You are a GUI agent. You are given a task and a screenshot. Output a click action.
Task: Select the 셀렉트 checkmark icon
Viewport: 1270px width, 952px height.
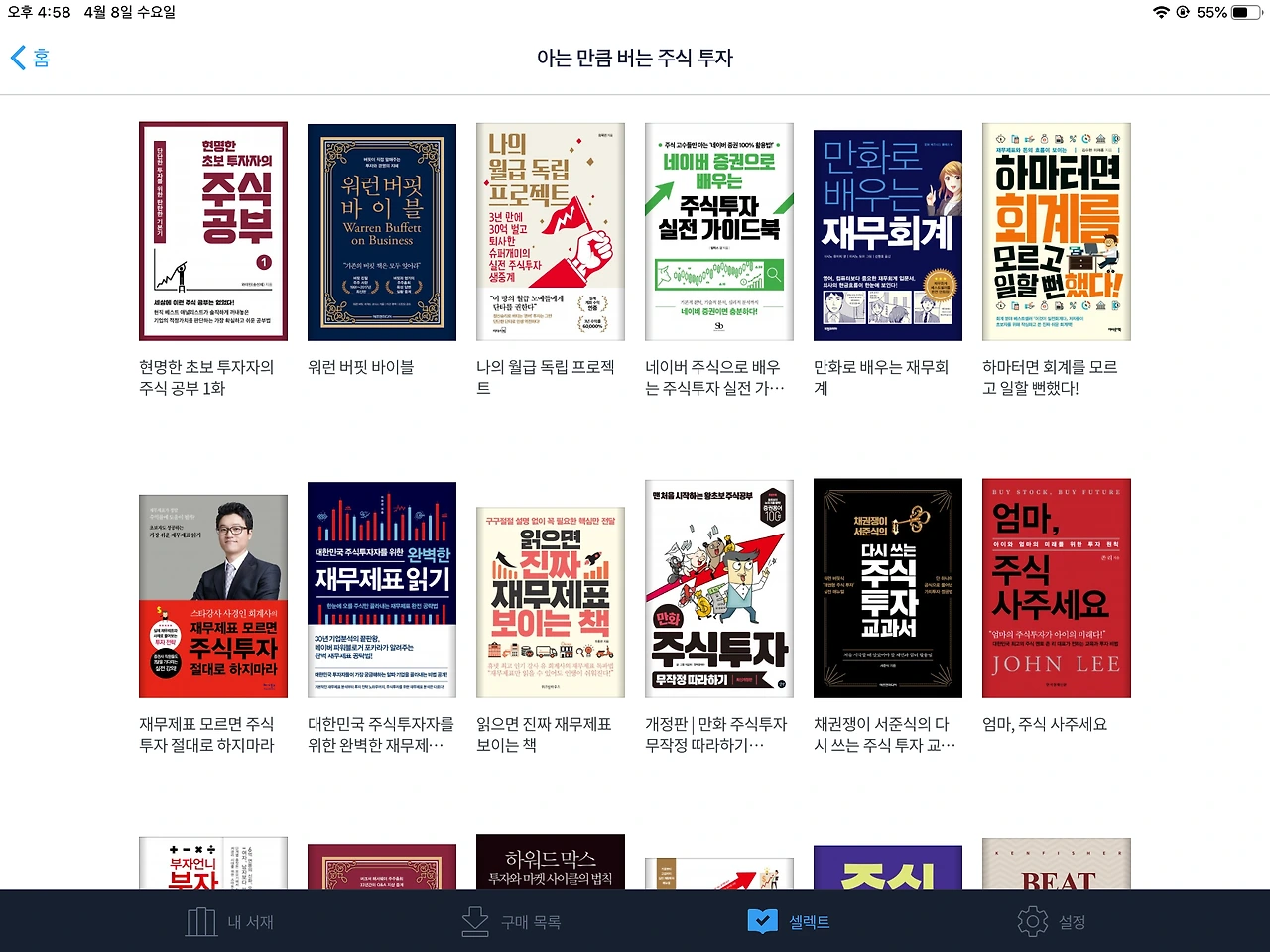tap(762, 921)
